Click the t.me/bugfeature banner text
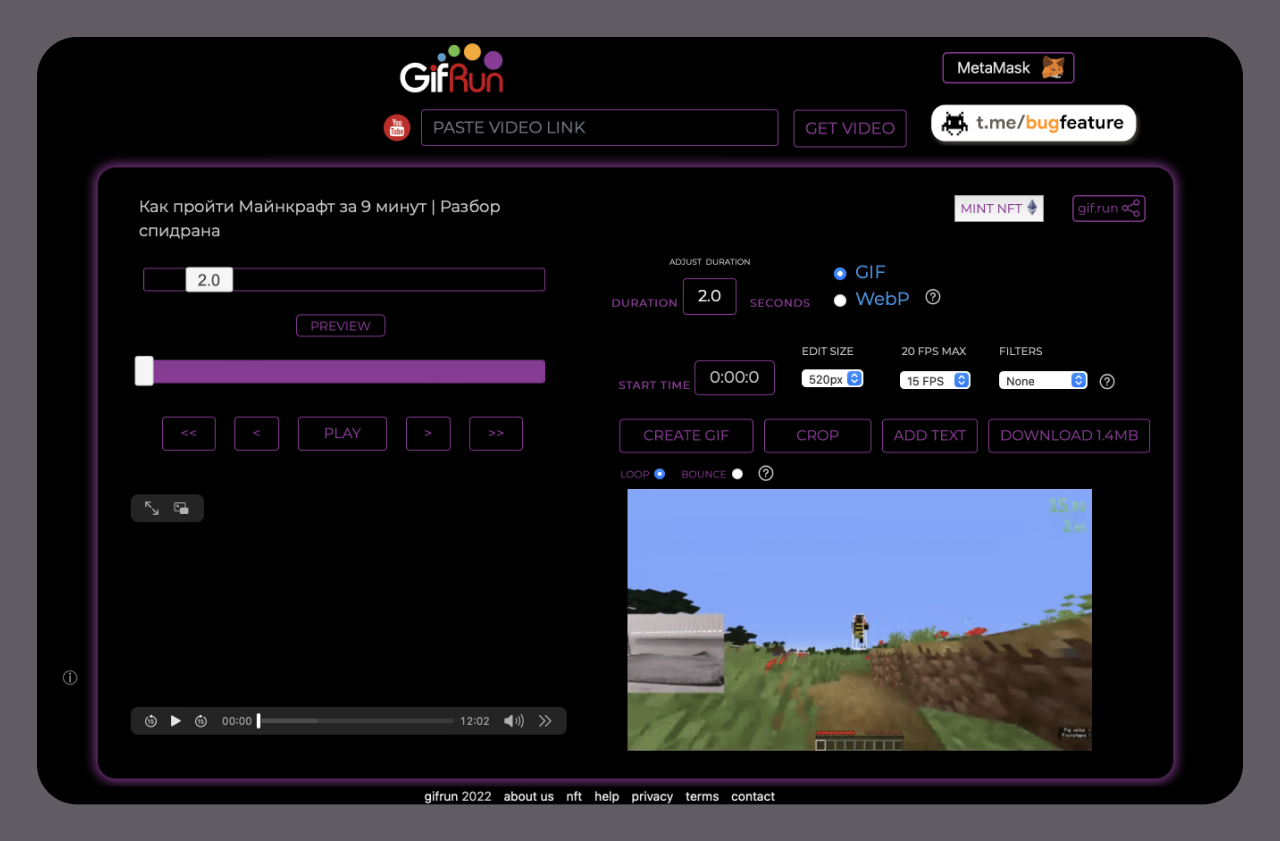The image size is (1280, 841). (1050, 124)
